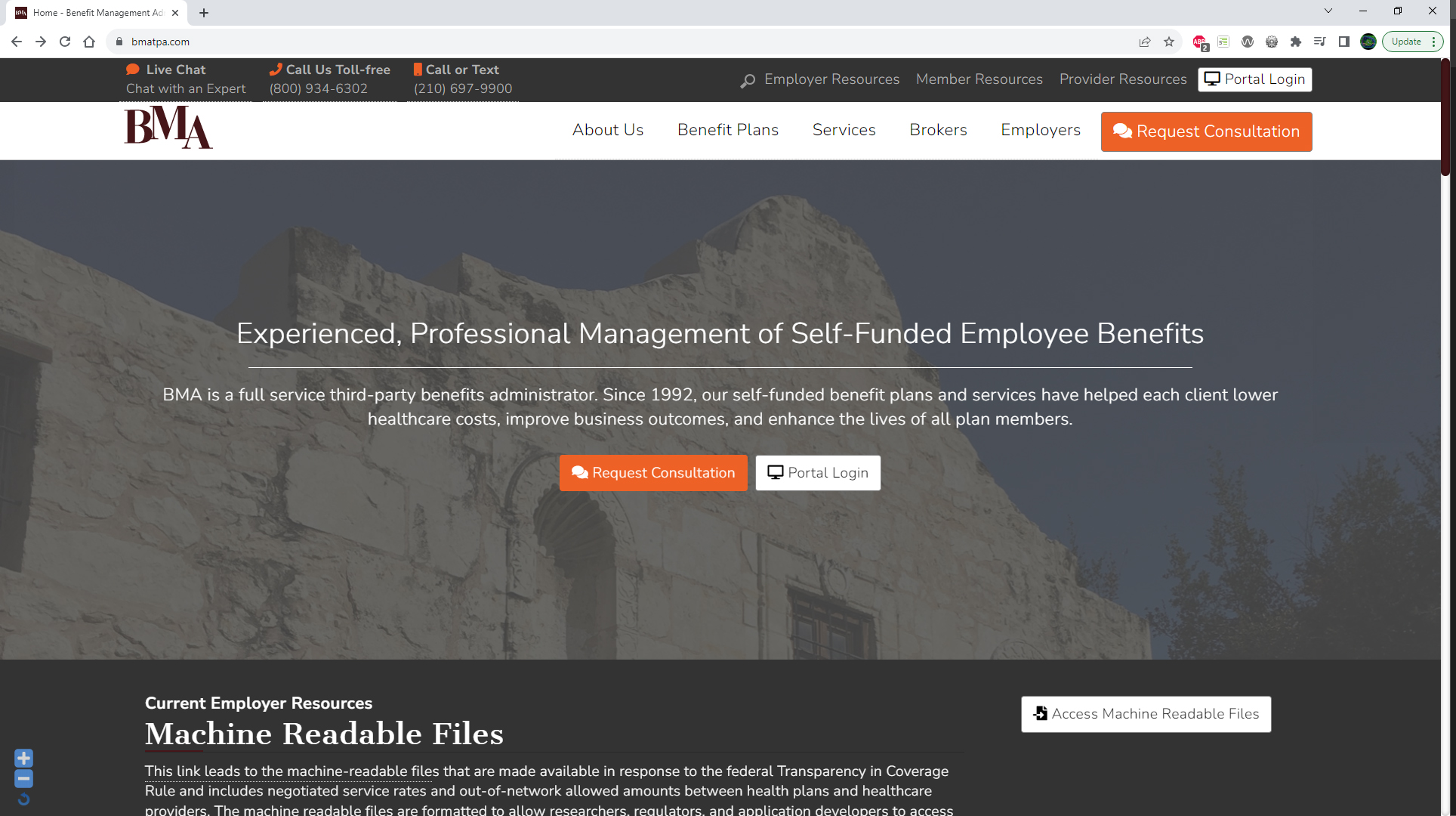Reload the bmatpa.com page

tap(65, 42)
